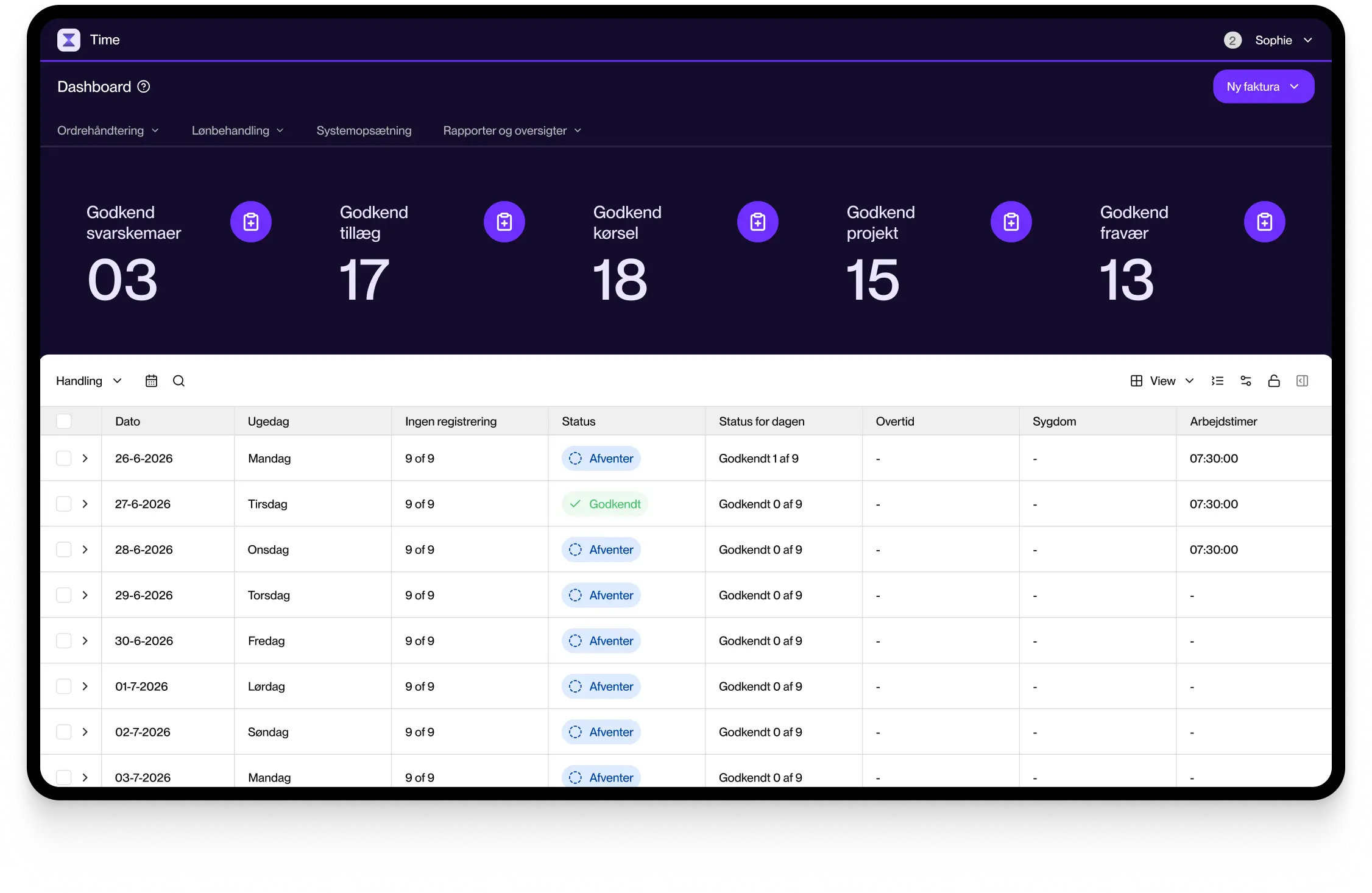Click the row grouping list icon
Screen dimensions: 1372x893
coord(1217,381)
